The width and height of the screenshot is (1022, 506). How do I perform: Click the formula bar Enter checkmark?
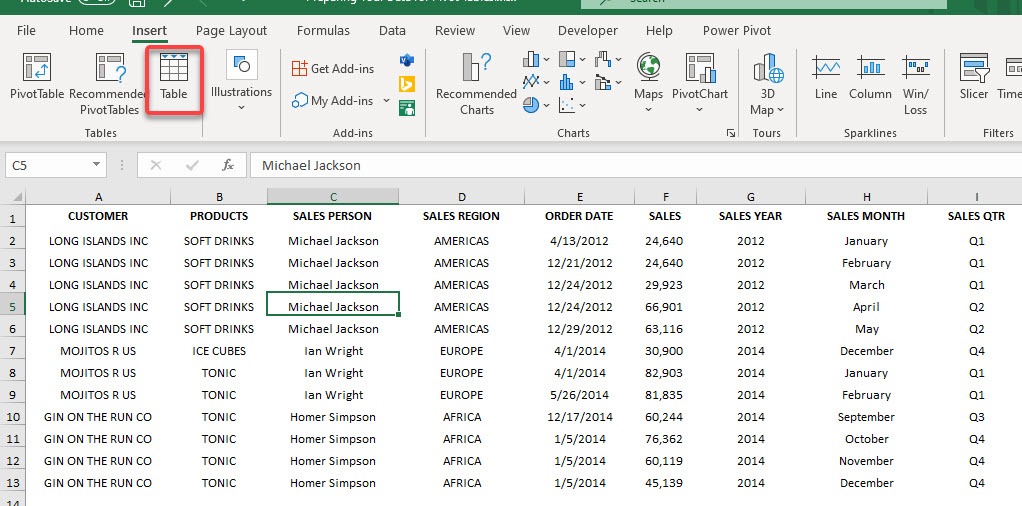pyautogui.click(x=192, y=165)
